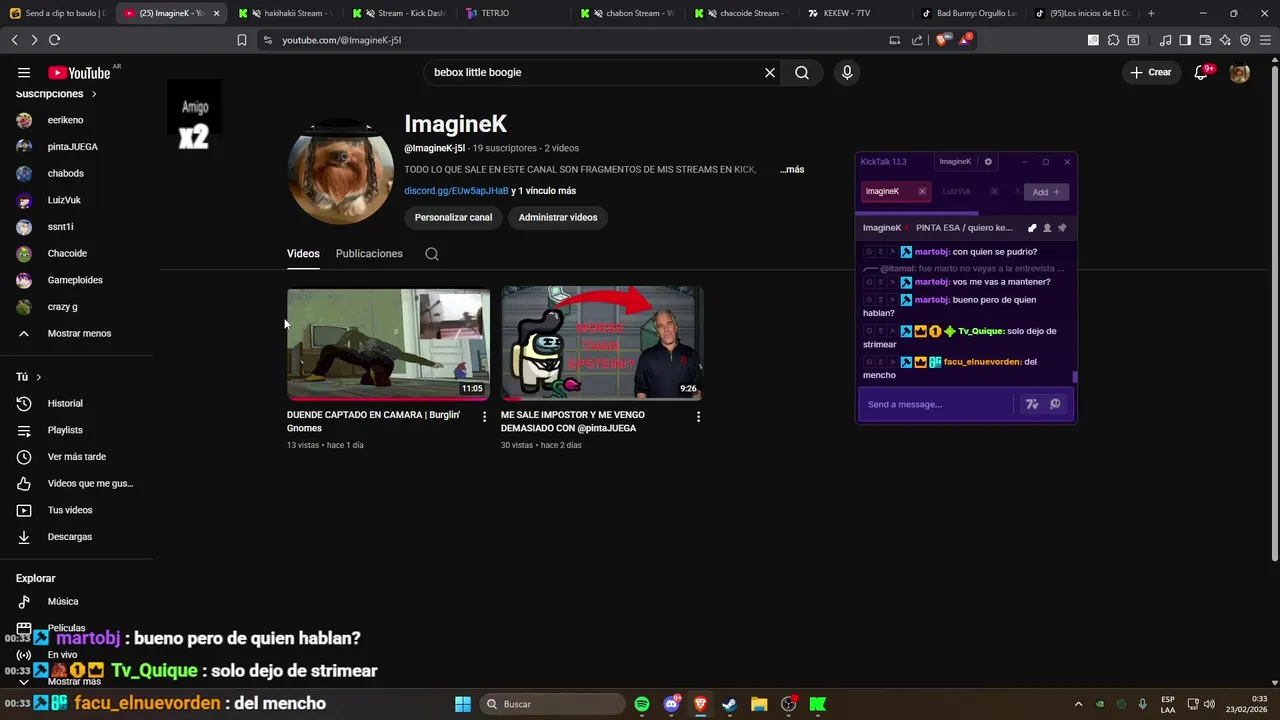Open the Windows Start menu
Screen dimensions: 1280x720
[463, 704]
